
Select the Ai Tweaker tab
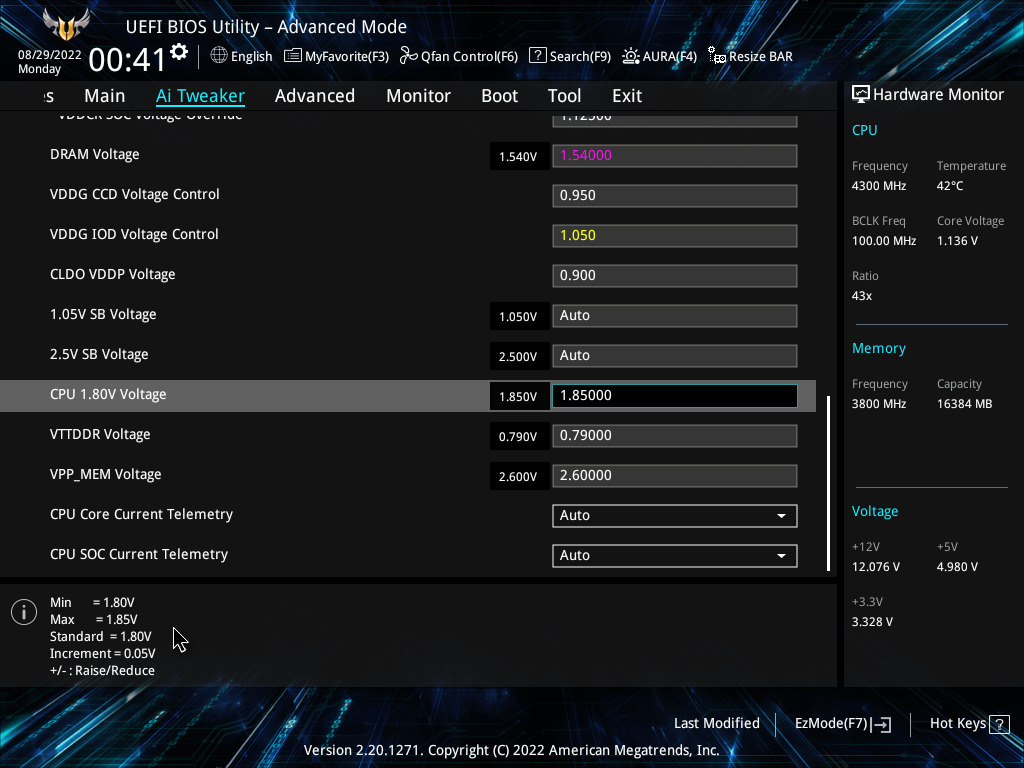pyautogui.click(x=200, y=96)
